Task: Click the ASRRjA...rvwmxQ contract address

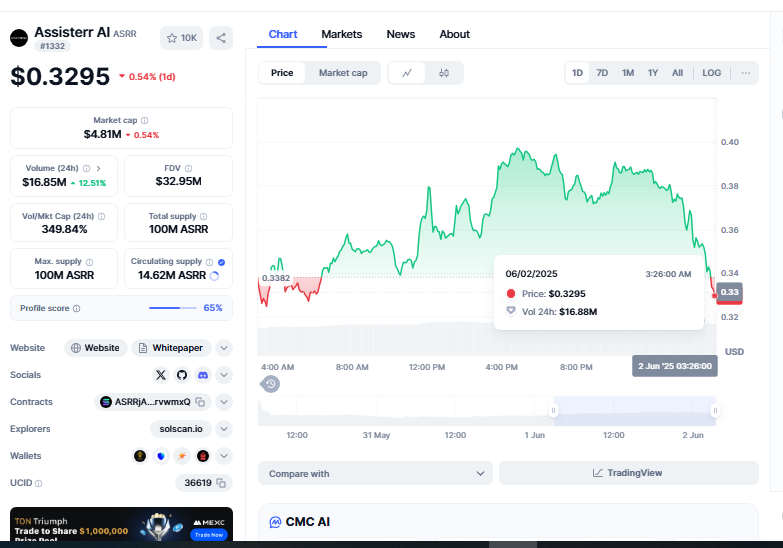Action: pyautogui.click(x=152, y=402)
